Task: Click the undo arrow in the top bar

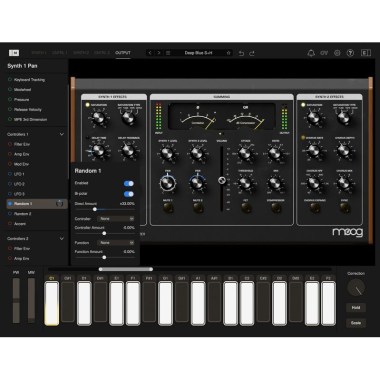Action: pyautogui.click(x=241, y=53)
